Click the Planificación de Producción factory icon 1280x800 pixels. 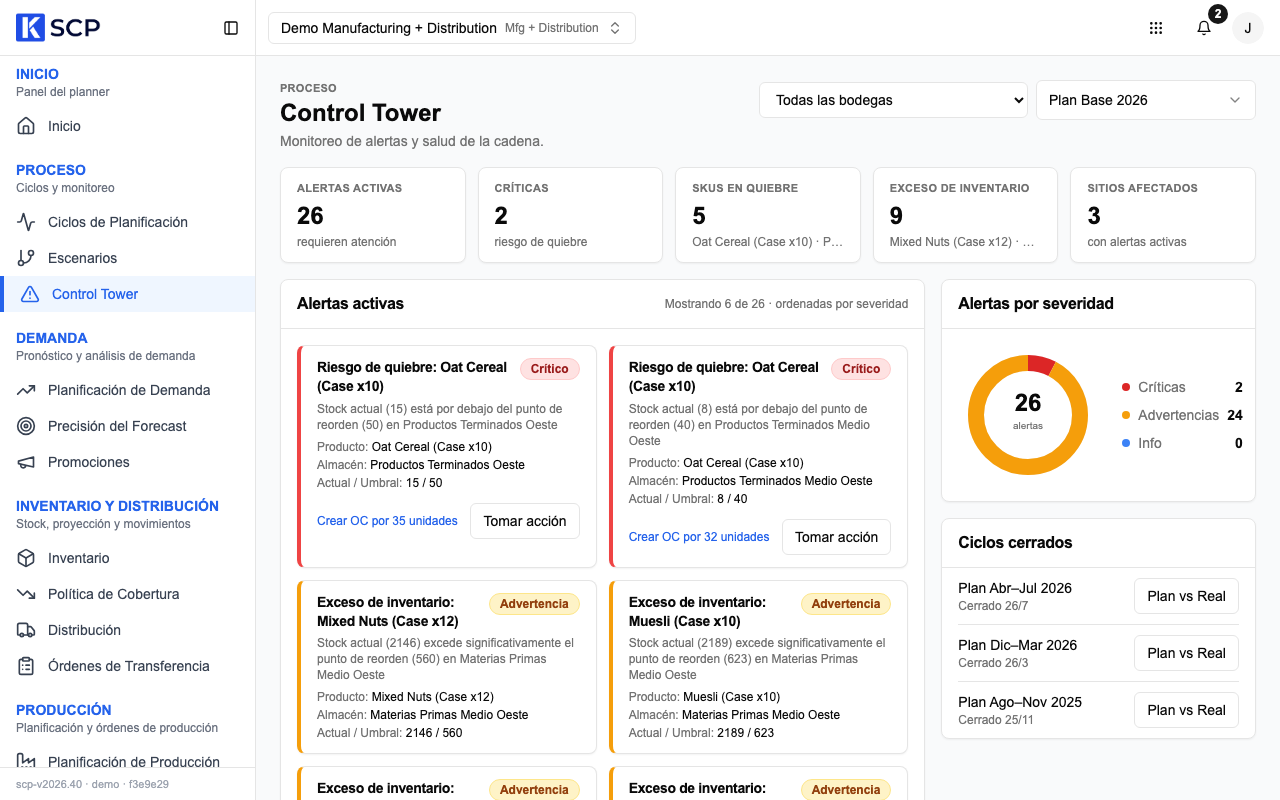26,762
